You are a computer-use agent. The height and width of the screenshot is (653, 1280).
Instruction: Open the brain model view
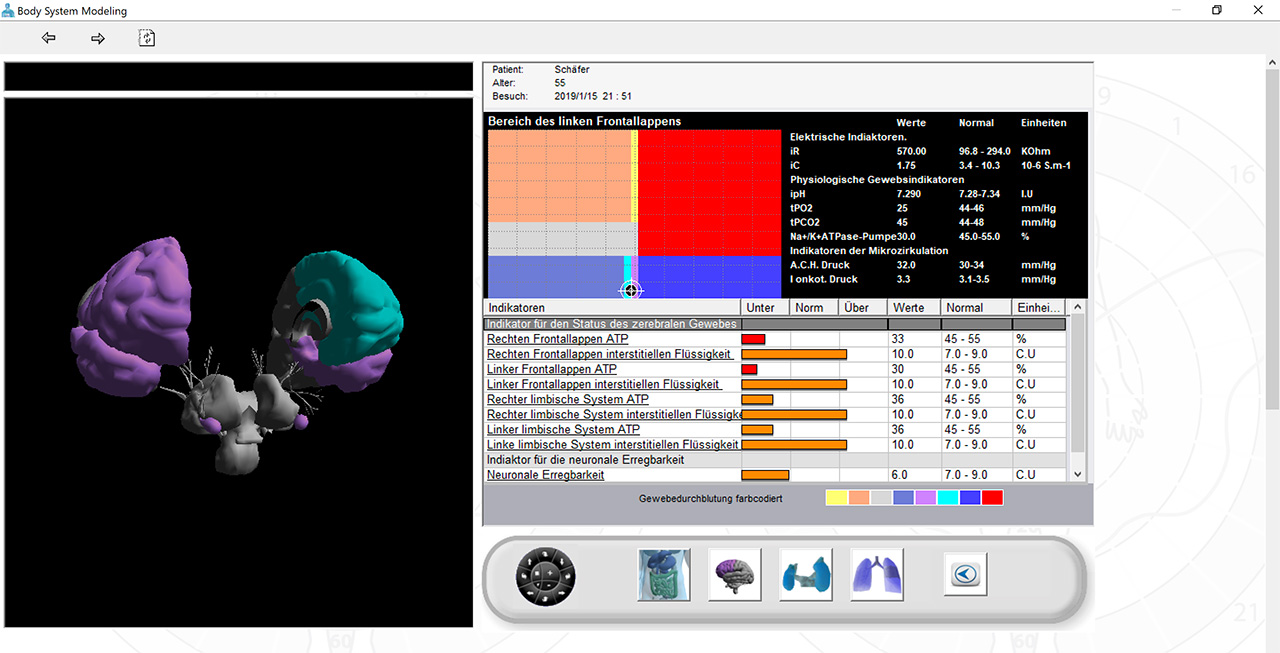(x=735, y=575)
